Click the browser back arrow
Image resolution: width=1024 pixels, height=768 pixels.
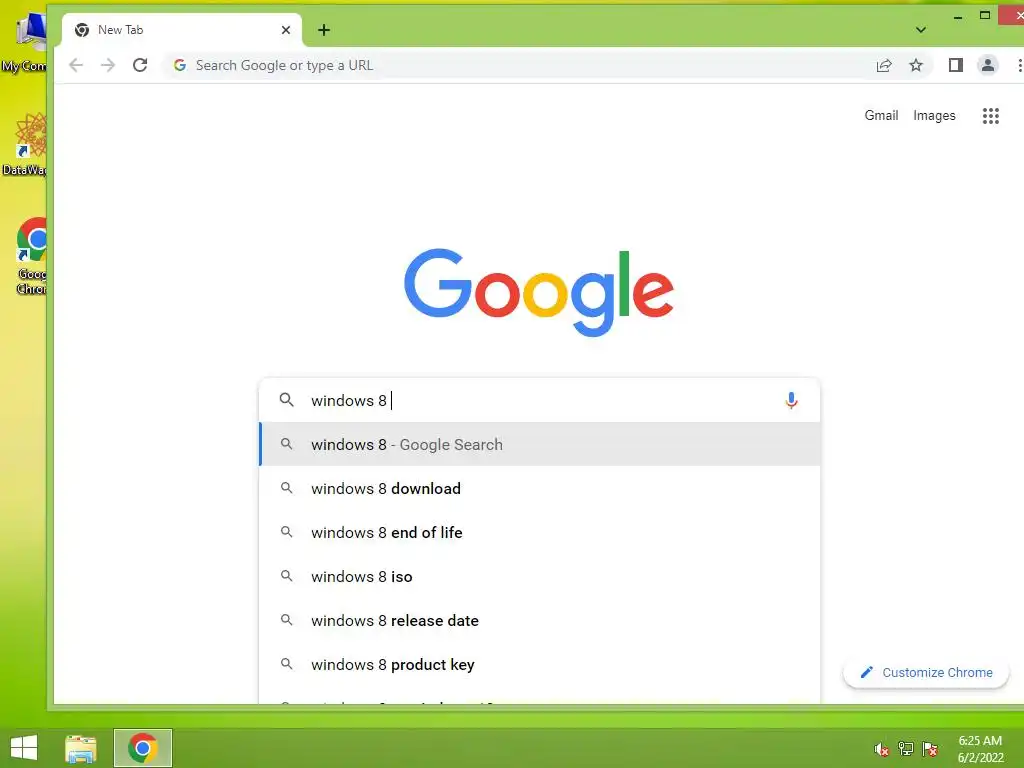tap(76, 65)
